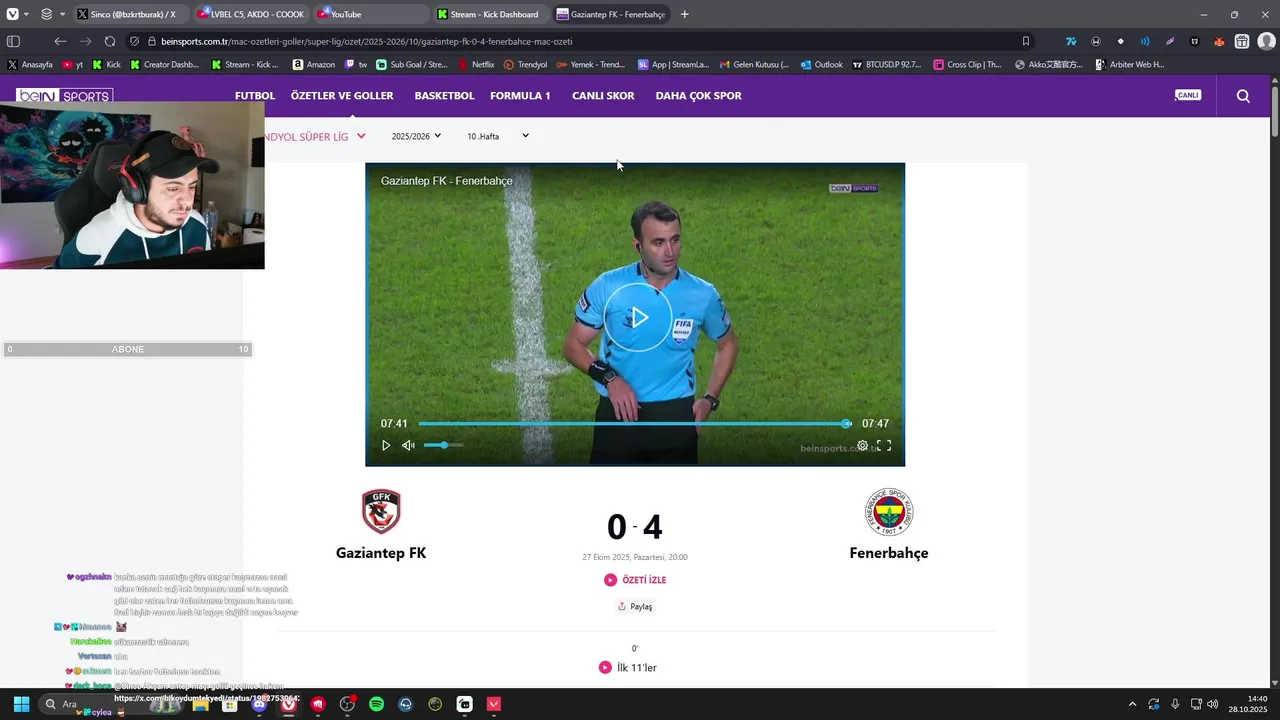Mute the video using speaker icon
The height and width of the screenshot is (720, 1280).
point(408,446)
